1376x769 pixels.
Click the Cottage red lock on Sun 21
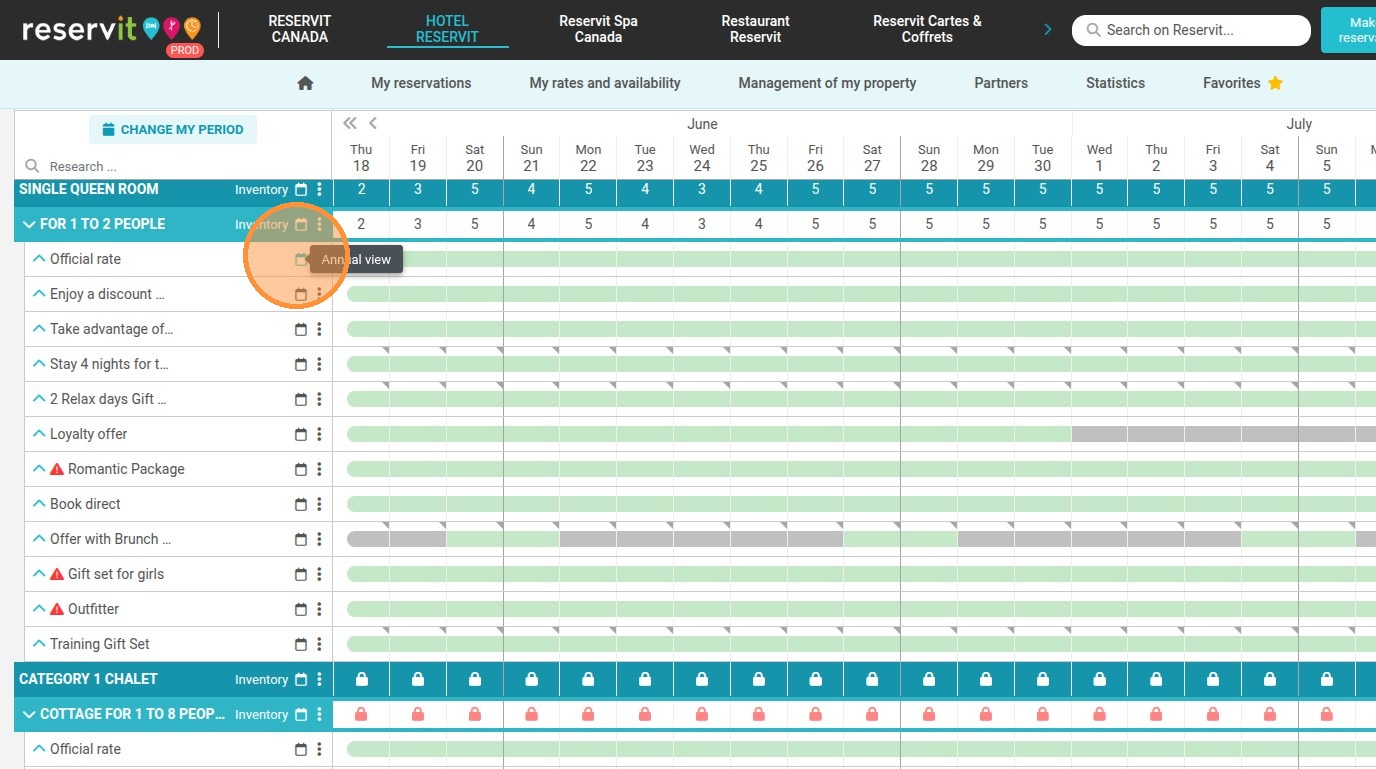532,715
